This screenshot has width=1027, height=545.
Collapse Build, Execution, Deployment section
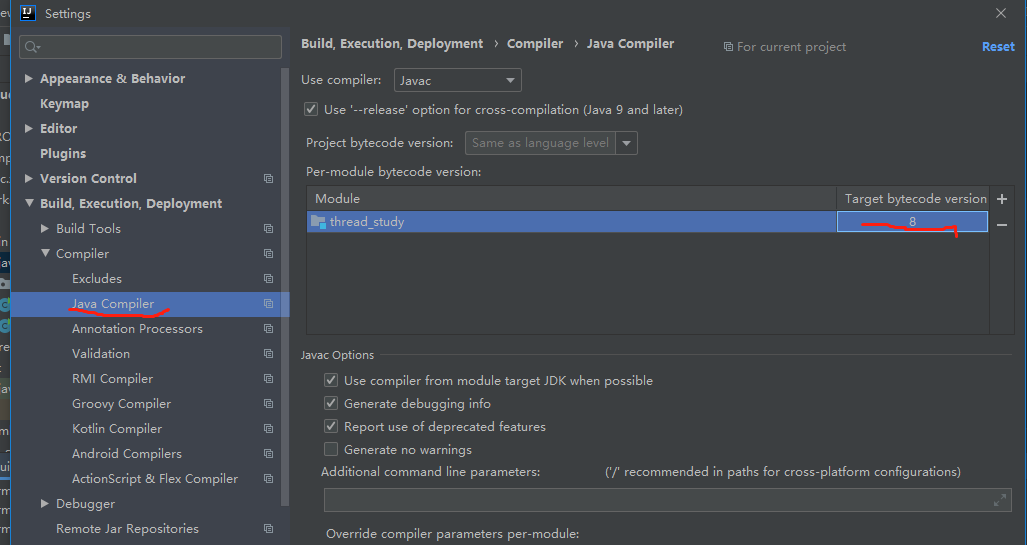29,203
